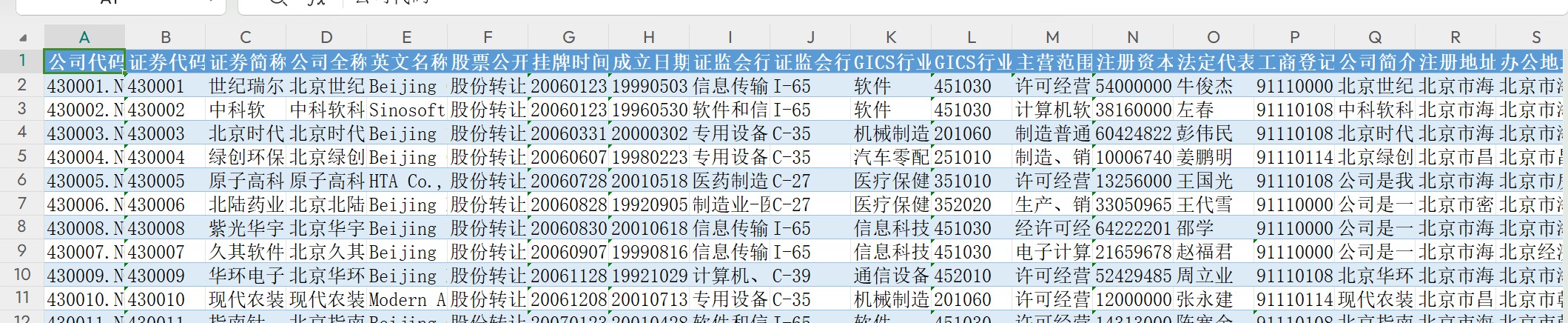Click header cell 公司代码
The height and width of the screenshot is (323, 1568).
point(84,61)
